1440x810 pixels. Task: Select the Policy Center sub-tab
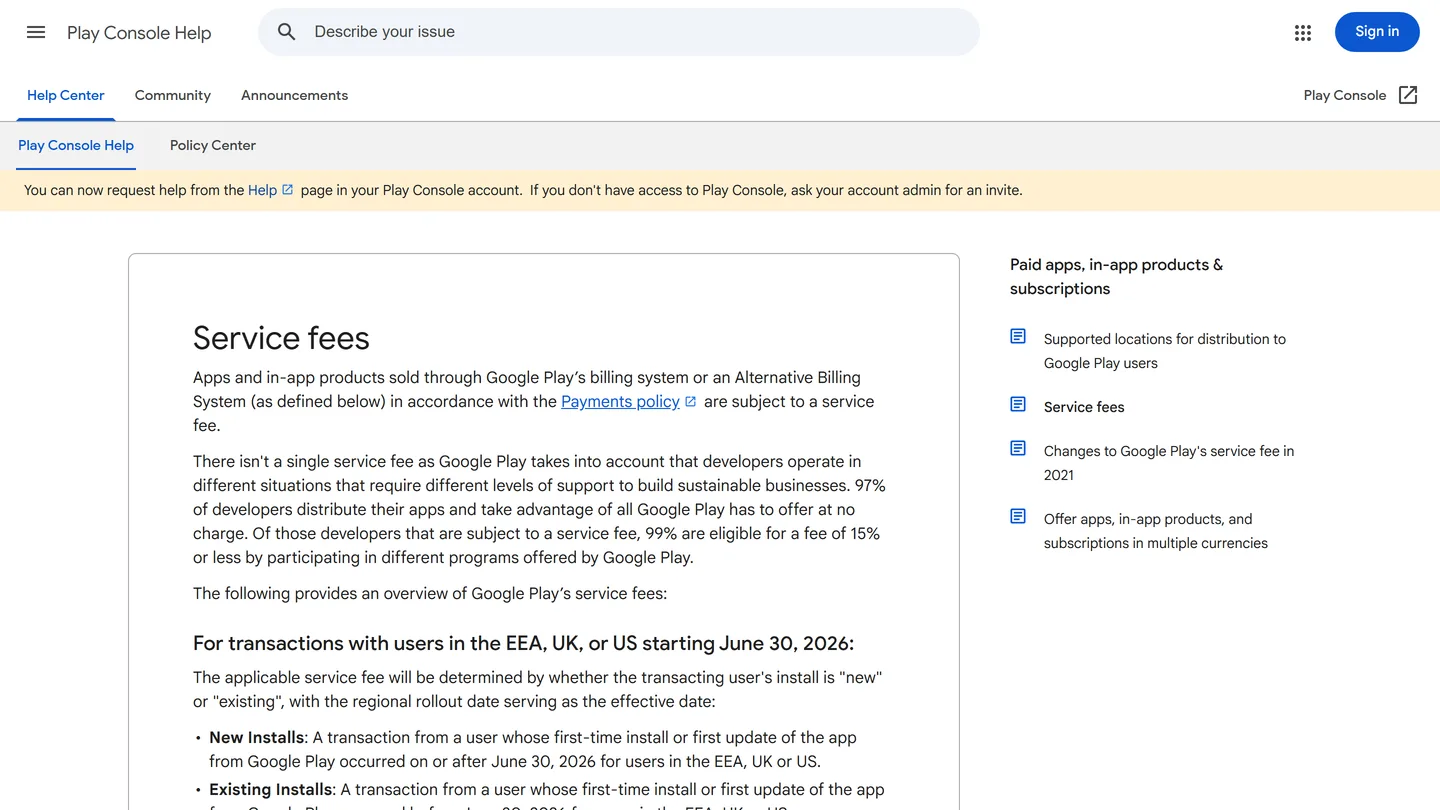point(213,145)
